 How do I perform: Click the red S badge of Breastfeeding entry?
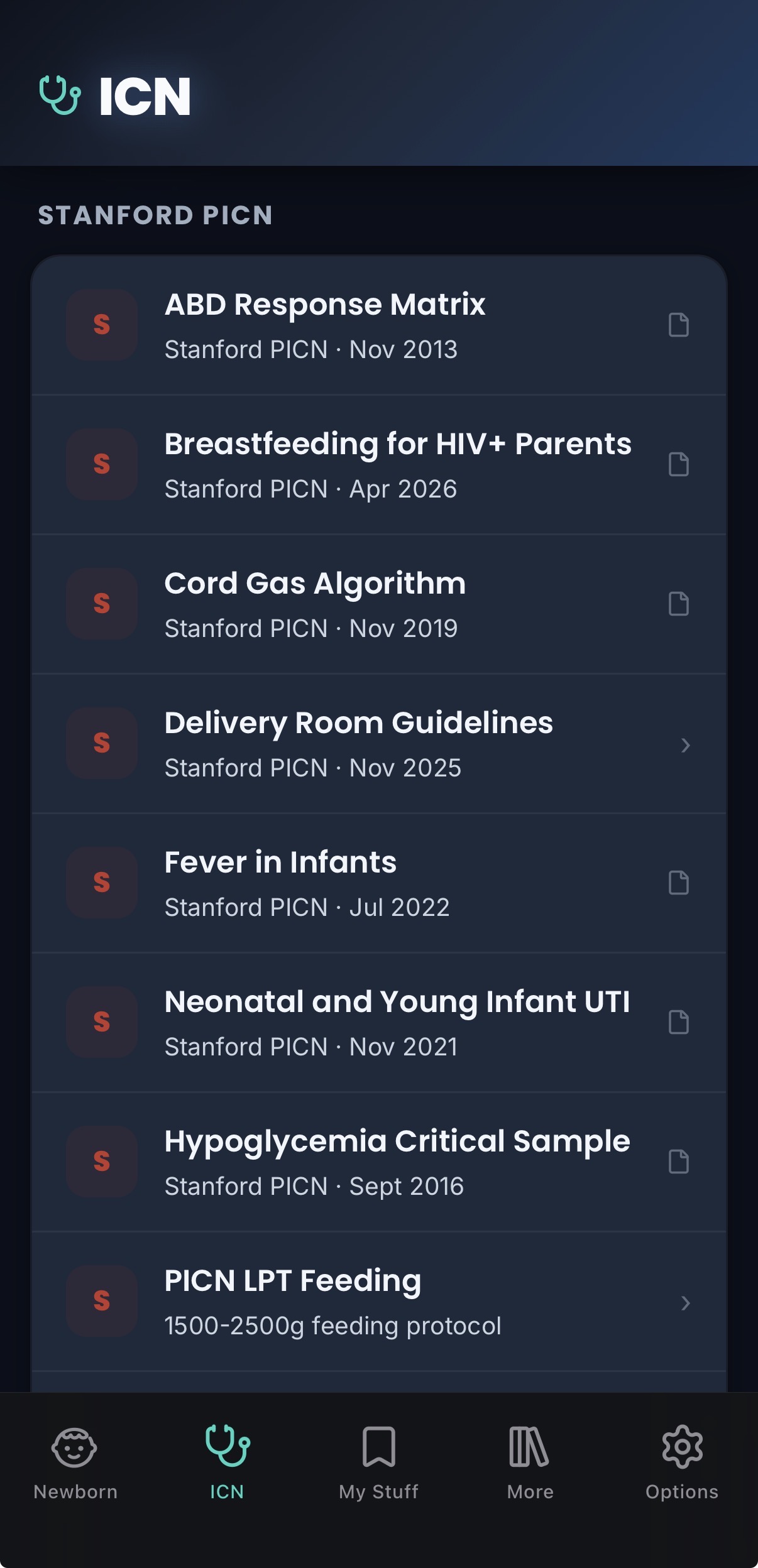point(102,464)
